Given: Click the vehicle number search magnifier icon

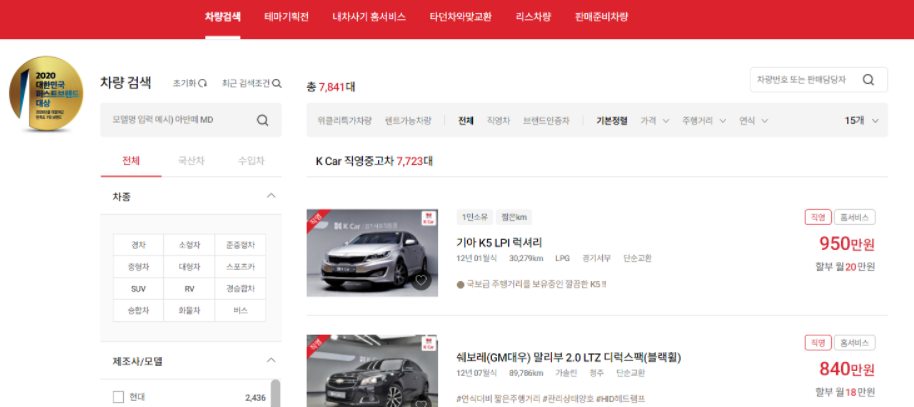Looking at the screenshot, I should click(x=869, y=80).
